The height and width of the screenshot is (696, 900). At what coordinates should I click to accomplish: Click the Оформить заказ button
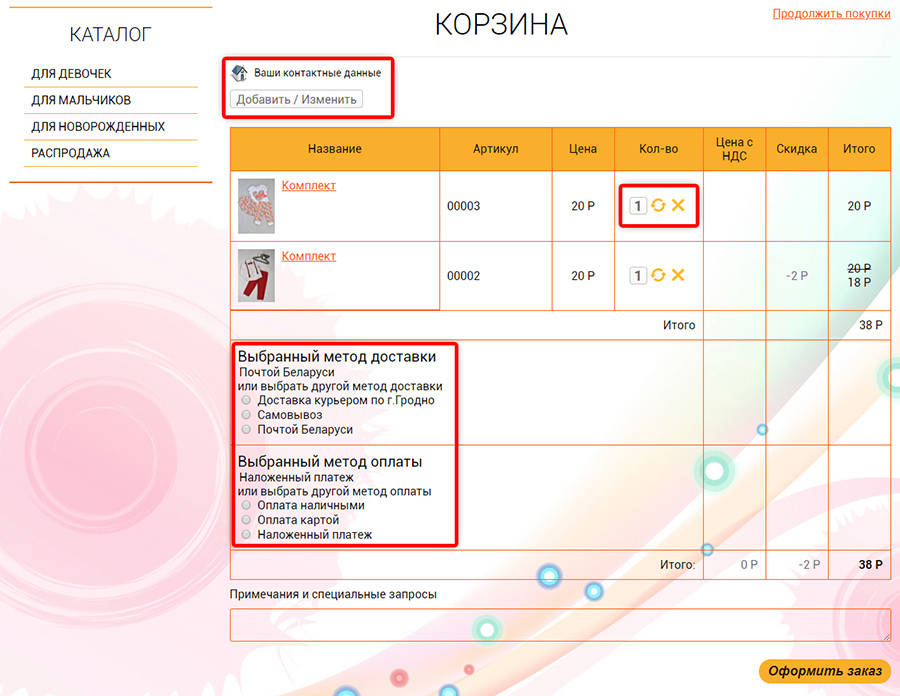click(825, 671)
